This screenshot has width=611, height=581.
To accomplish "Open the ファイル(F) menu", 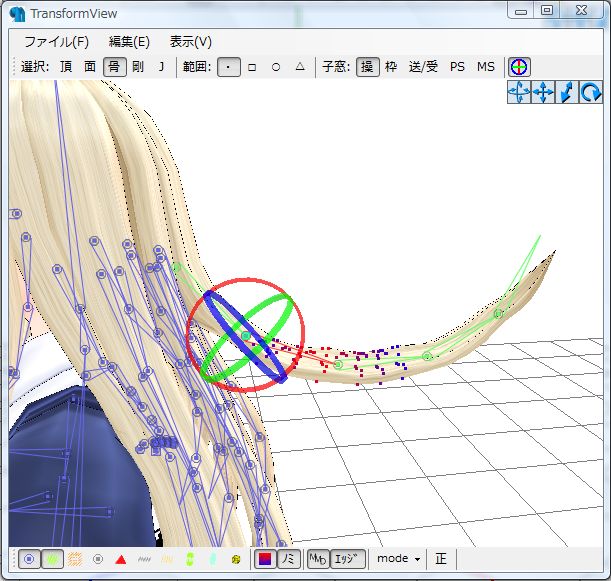I will coord(56,41).
